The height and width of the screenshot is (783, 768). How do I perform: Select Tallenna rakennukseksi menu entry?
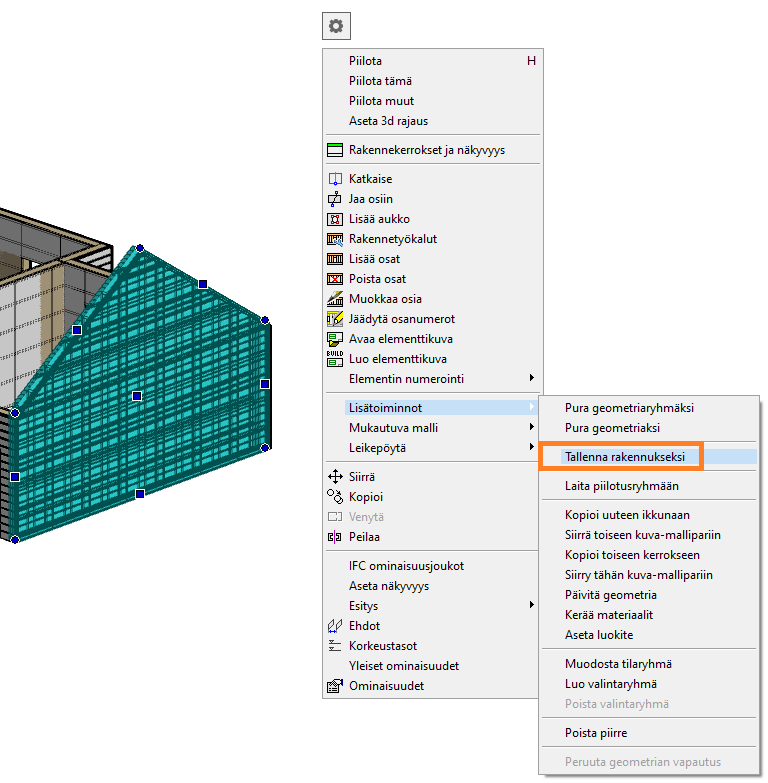(624, 456)
